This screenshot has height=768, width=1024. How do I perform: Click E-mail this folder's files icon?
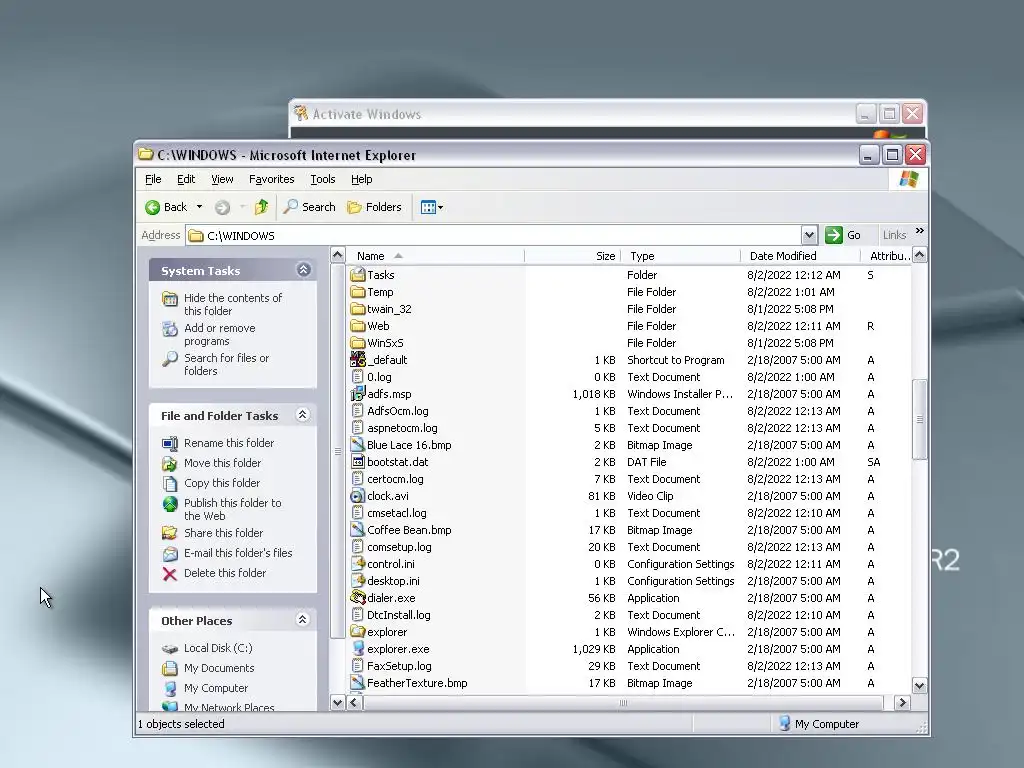coord(170,554)
